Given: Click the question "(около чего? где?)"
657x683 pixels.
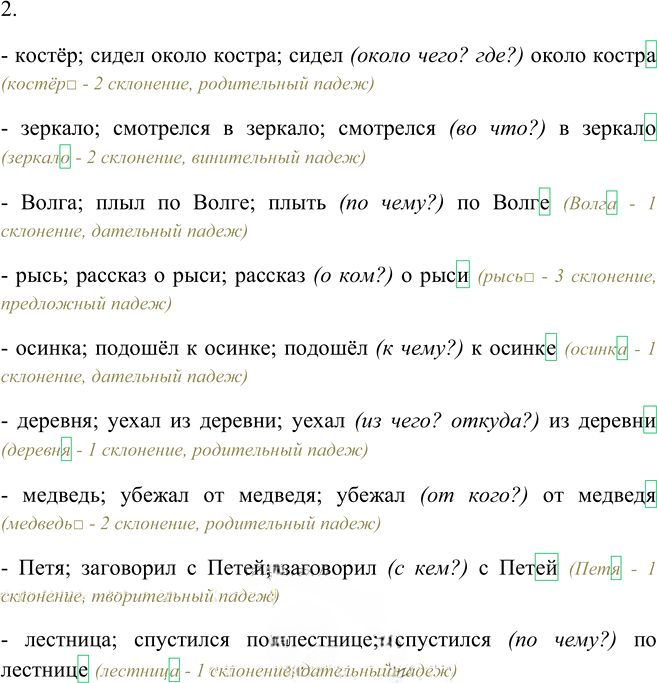Looking at the screenshot, I should click(x=437, y=56).
